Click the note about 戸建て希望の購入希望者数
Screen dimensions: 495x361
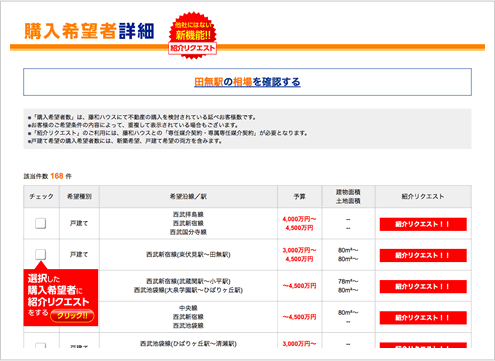tap(125, 141)
